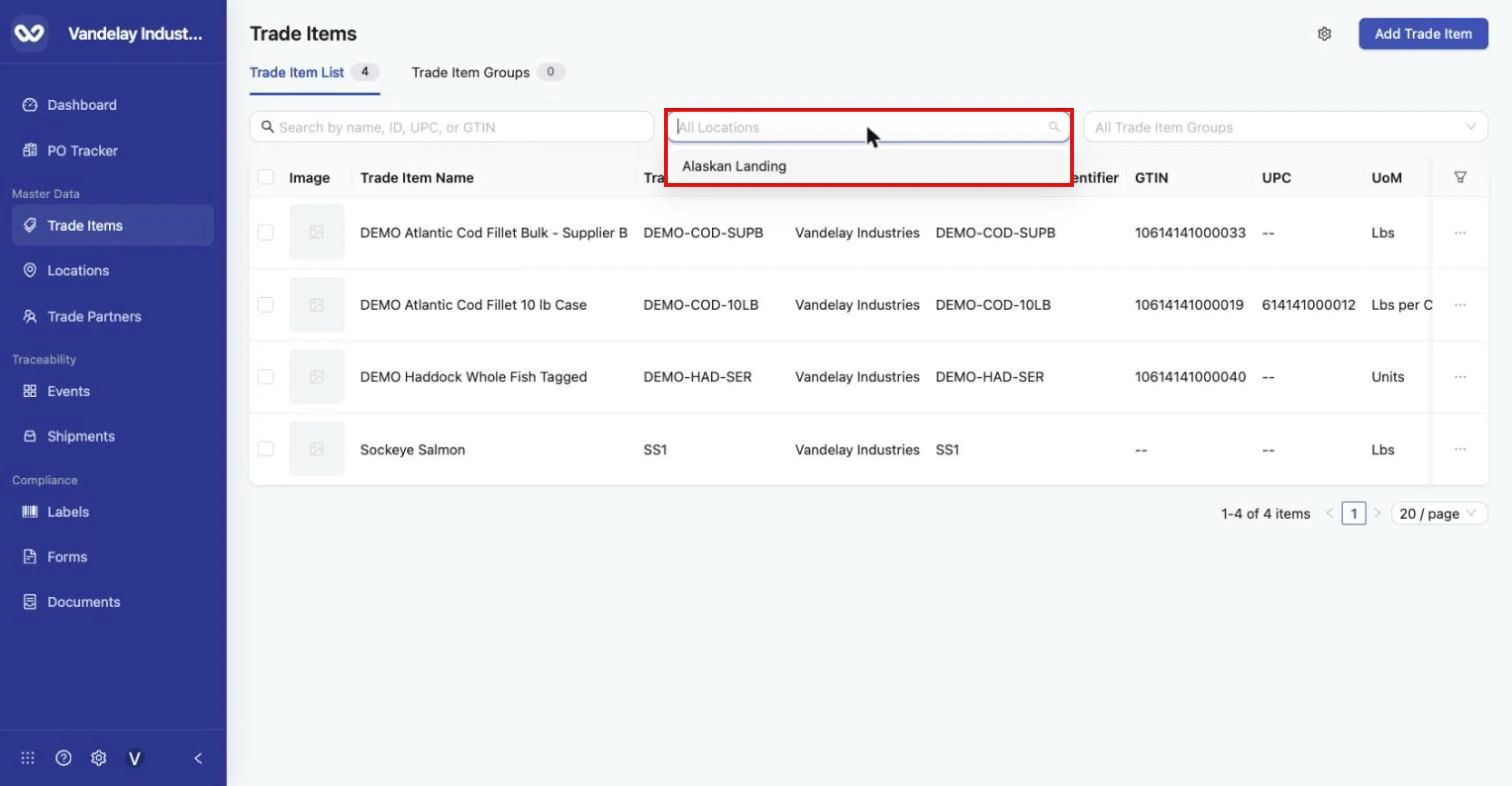Open row actions for Sockeye Salmon
This screenshot has height=786, width=1512.
(x=1460, y=449)
